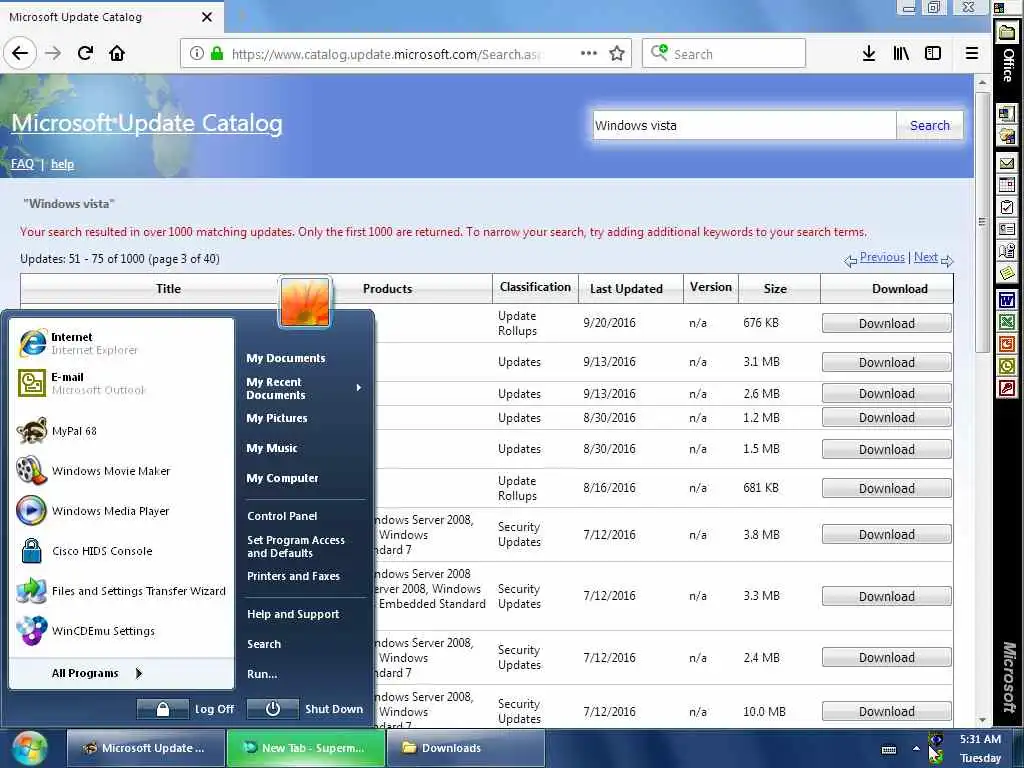Open Control Panel from Start menu
The image size is (1024, 768).
pos(282,516)
